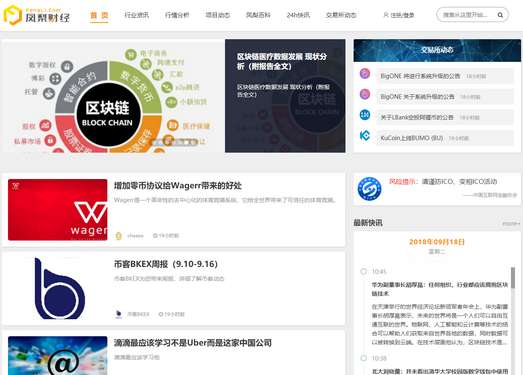
Task: Open the 项目动态 navigation item
Action: coord(217,15)
